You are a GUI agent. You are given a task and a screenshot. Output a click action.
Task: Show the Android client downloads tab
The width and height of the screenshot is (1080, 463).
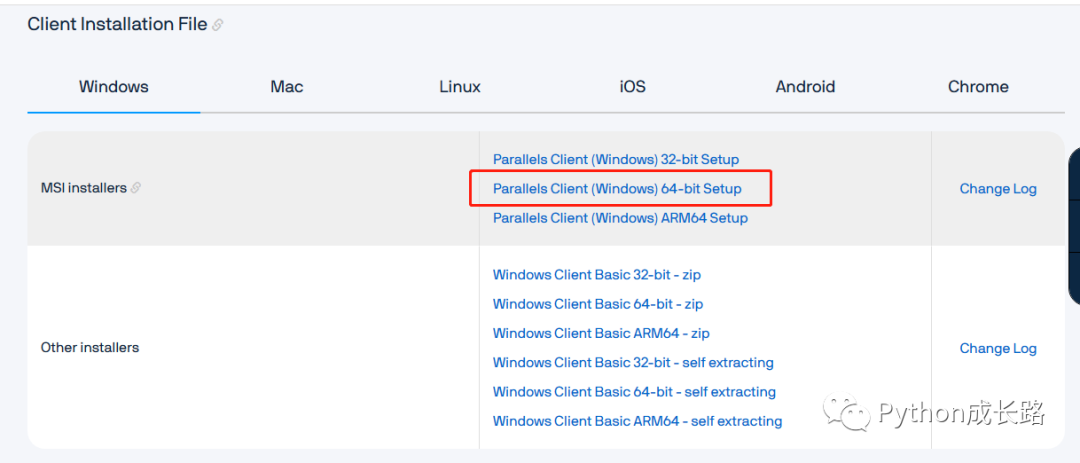(805, 87)
